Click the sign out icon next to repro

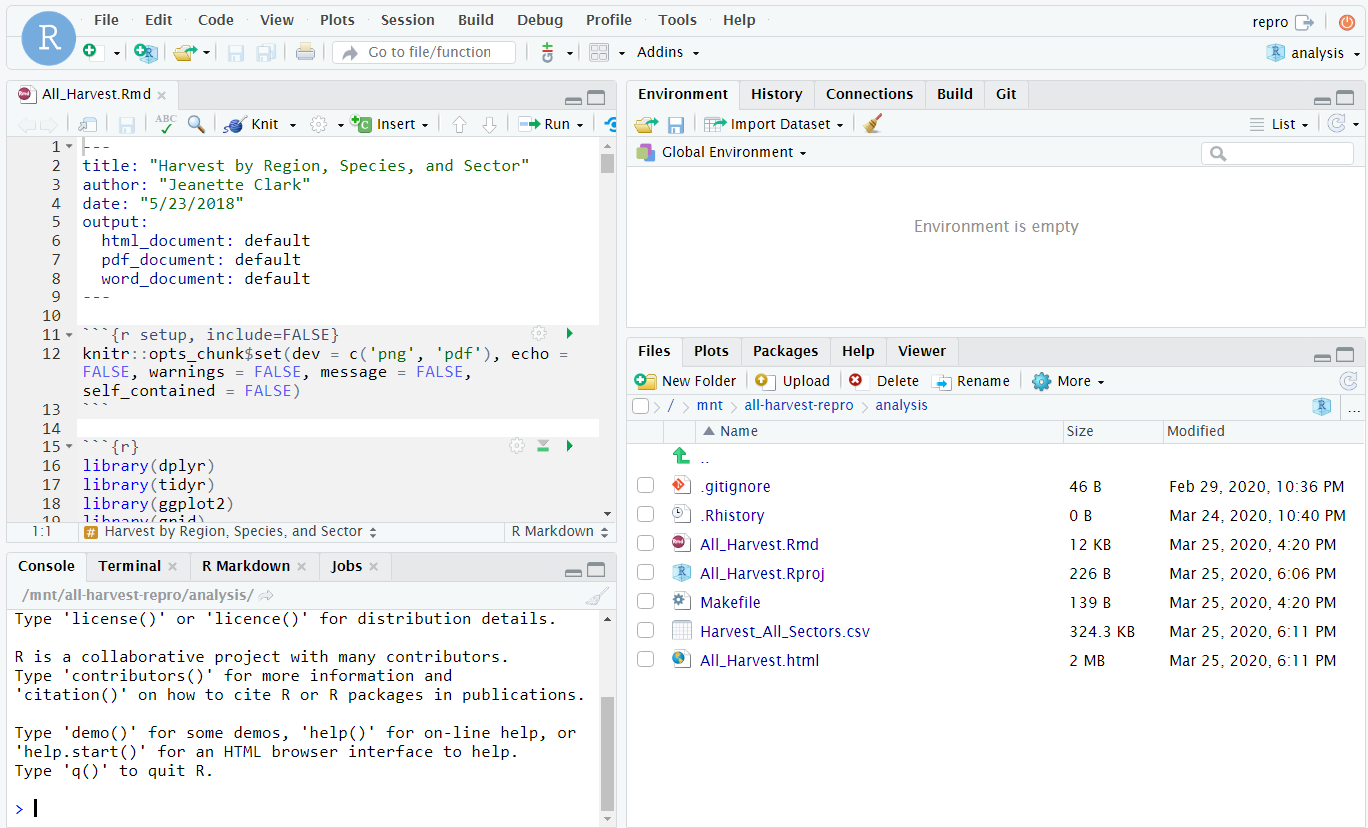[1304, 22]
